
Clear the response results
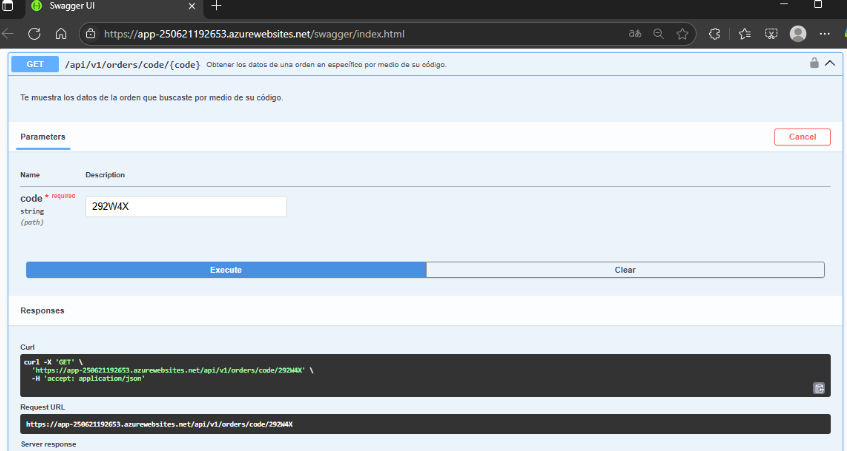click(x=626, y=270)
